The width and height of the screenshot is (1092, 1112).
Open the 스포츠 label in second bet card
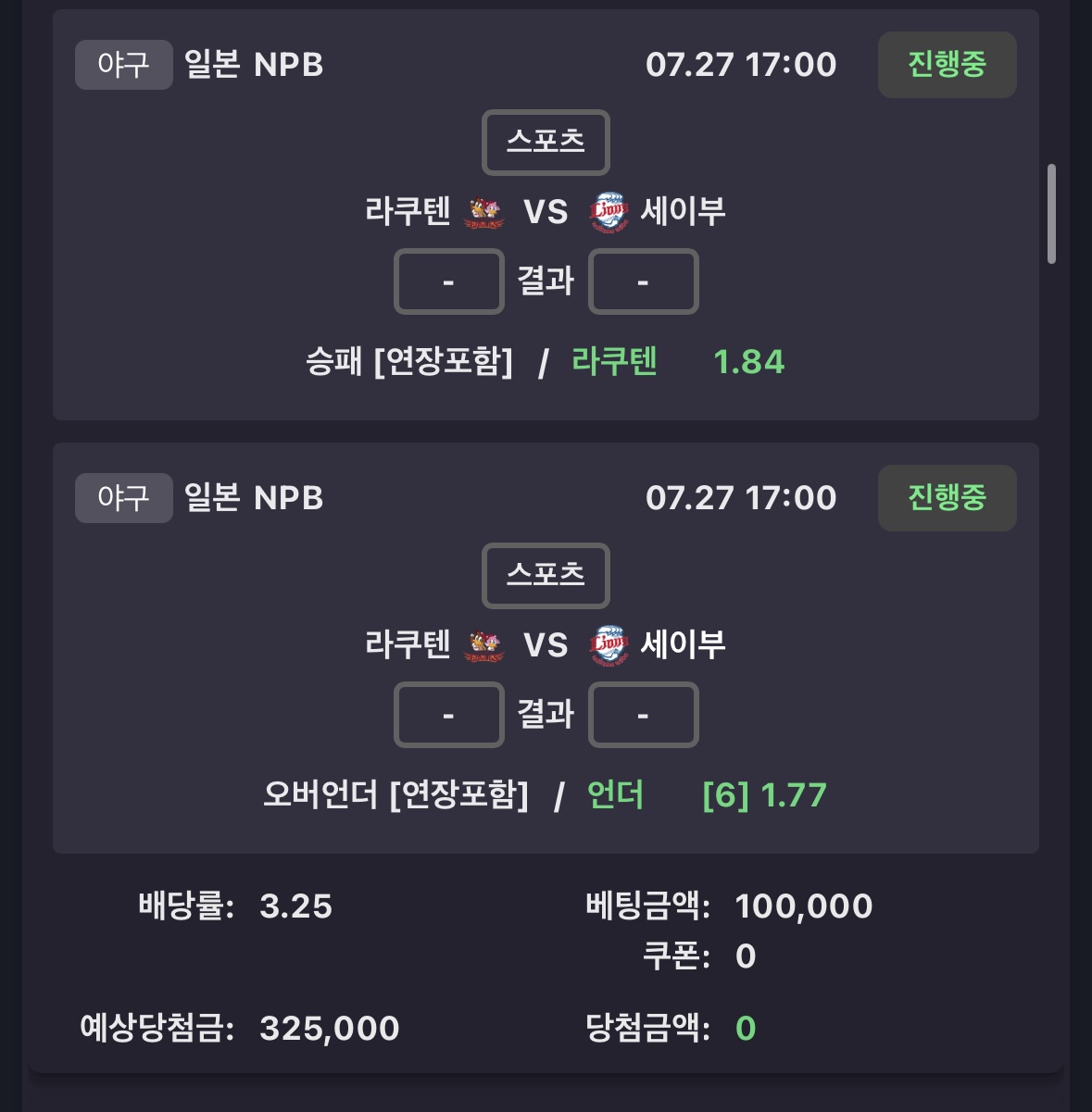click(x=546, y=576)
